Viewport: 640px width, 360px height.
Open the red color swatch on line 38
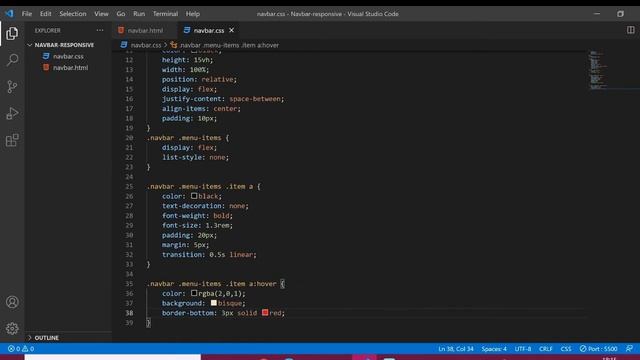point(265,313)
